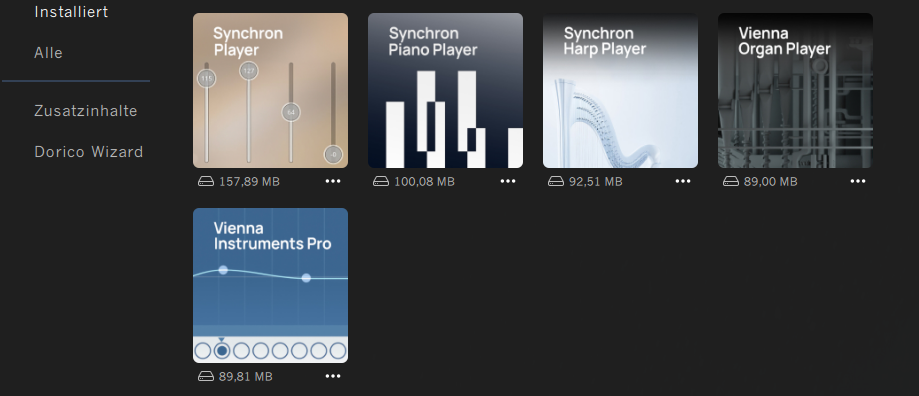Open the Vienna Instruments Pro tile
This screenshot has width=919, height=396.
270,285
